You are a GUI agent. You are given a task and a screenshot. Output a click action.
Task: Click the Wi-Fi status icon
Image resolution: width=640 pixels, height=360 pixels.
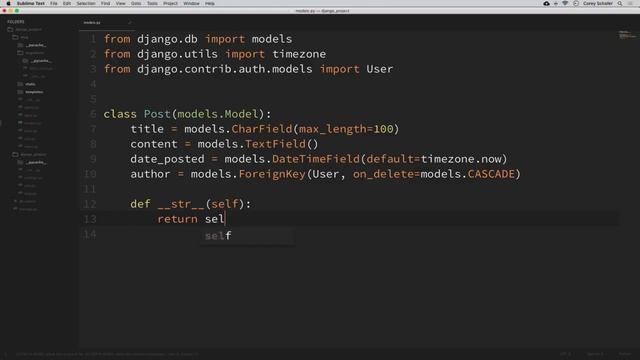pos(565,3)
